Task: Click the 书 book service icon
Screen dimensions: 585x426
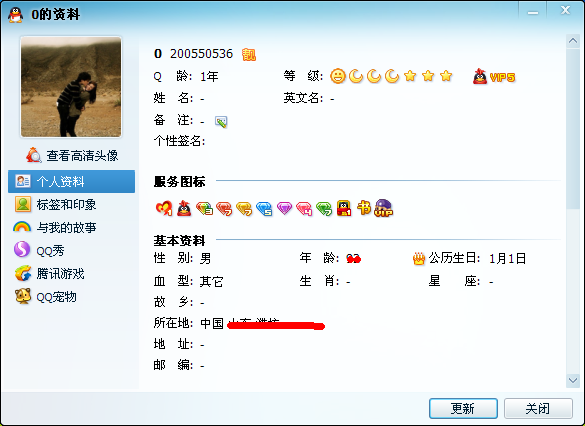Action: pyautogui.click(x=364, y=208)
